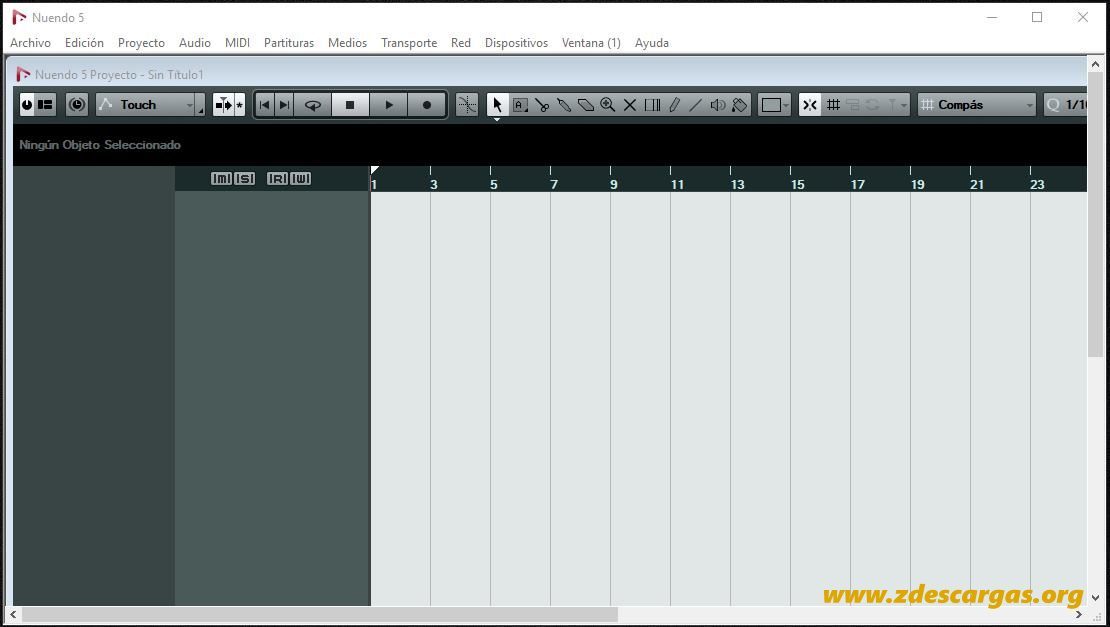Toggle global solo S button

click(x=244, y=178)
